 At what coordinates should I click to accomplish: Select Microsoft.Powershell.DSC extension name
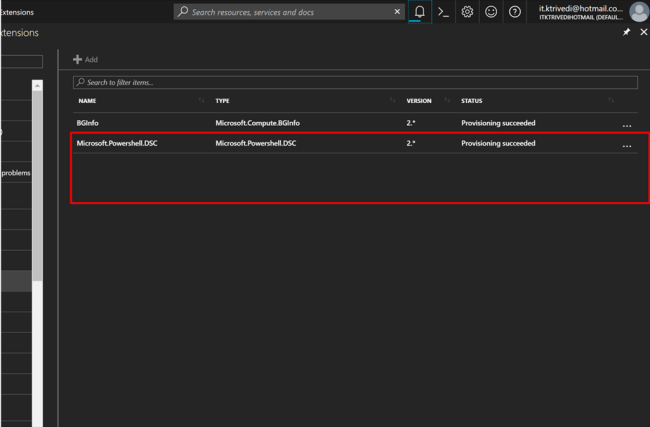coord(117,143)
